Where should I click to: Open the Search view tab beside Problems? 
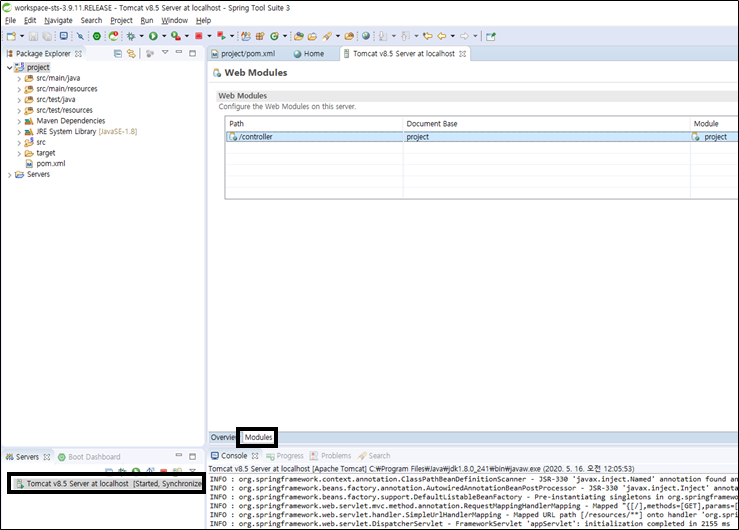(x=374, y=456)
